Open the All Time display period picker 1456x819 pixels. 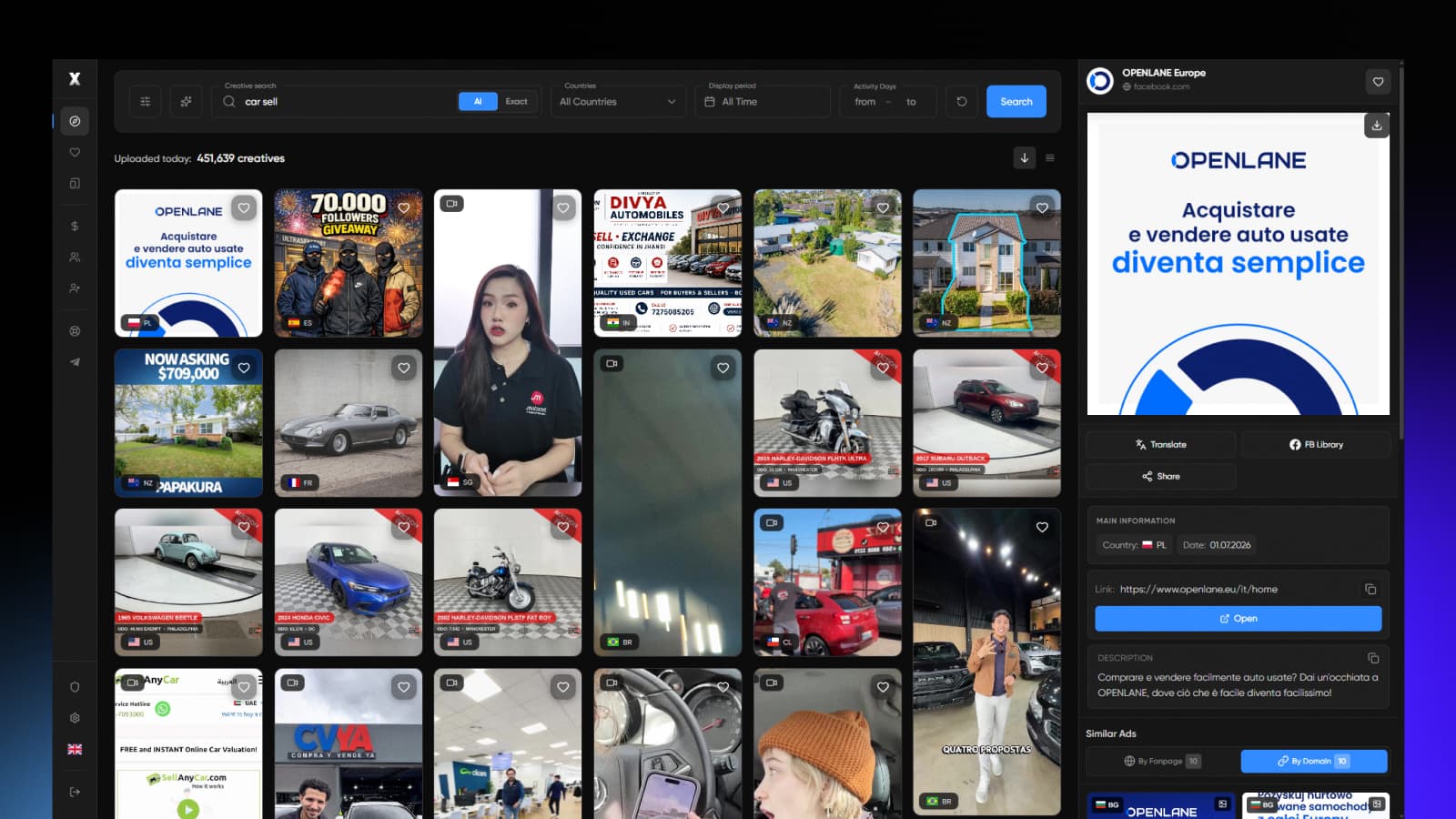(x=763, y=102)
